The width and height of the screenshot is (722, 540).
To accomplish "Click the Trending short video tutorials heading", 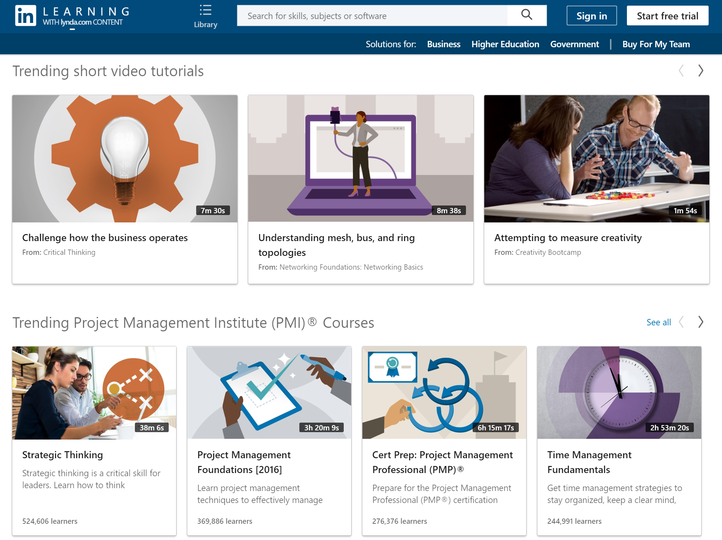I will (108, 71).
